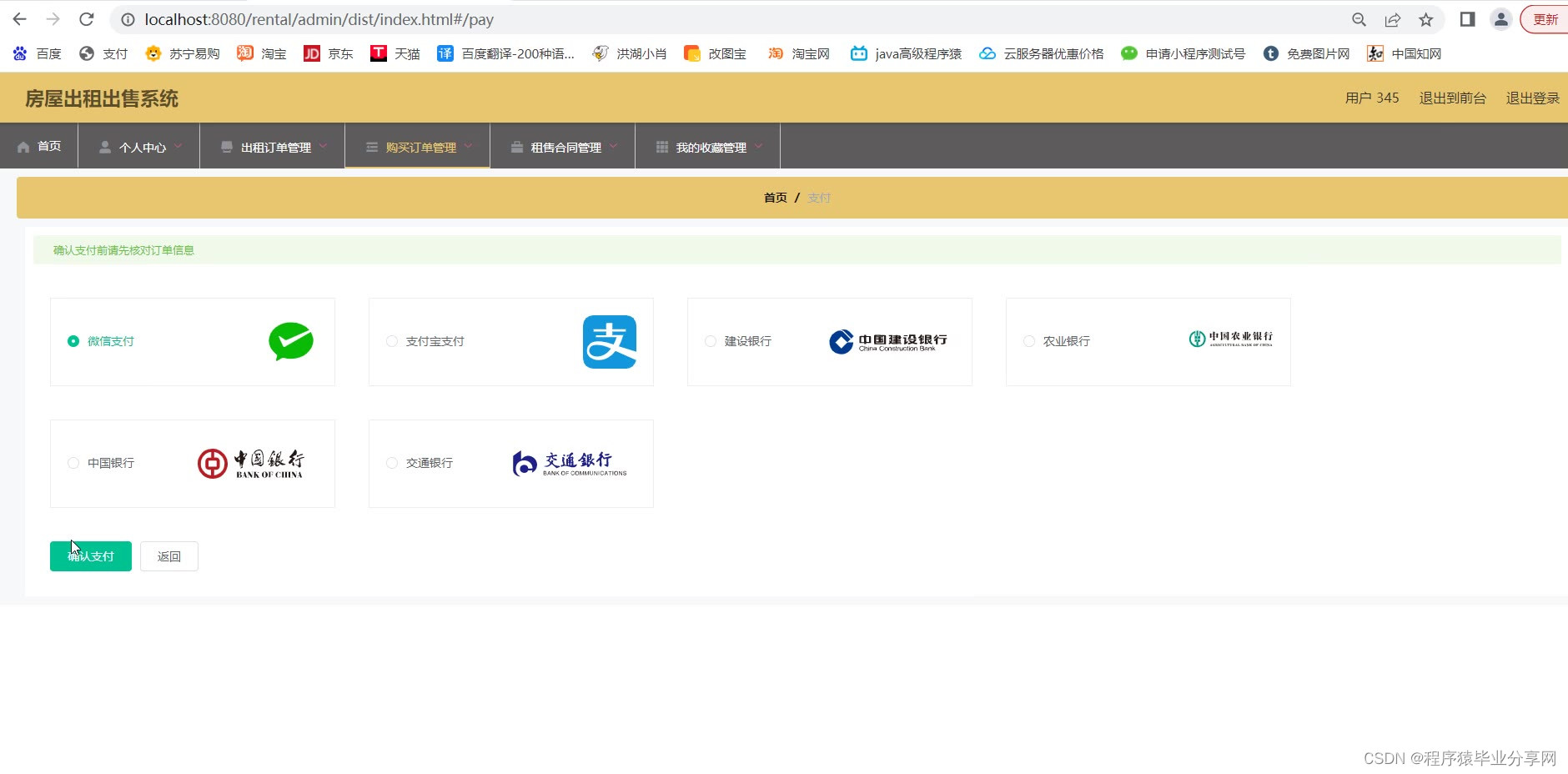The width and height of the screenshot is (1568, 774).
Task: Click the 用户 345 label
Action: [x=1372, y=98]
